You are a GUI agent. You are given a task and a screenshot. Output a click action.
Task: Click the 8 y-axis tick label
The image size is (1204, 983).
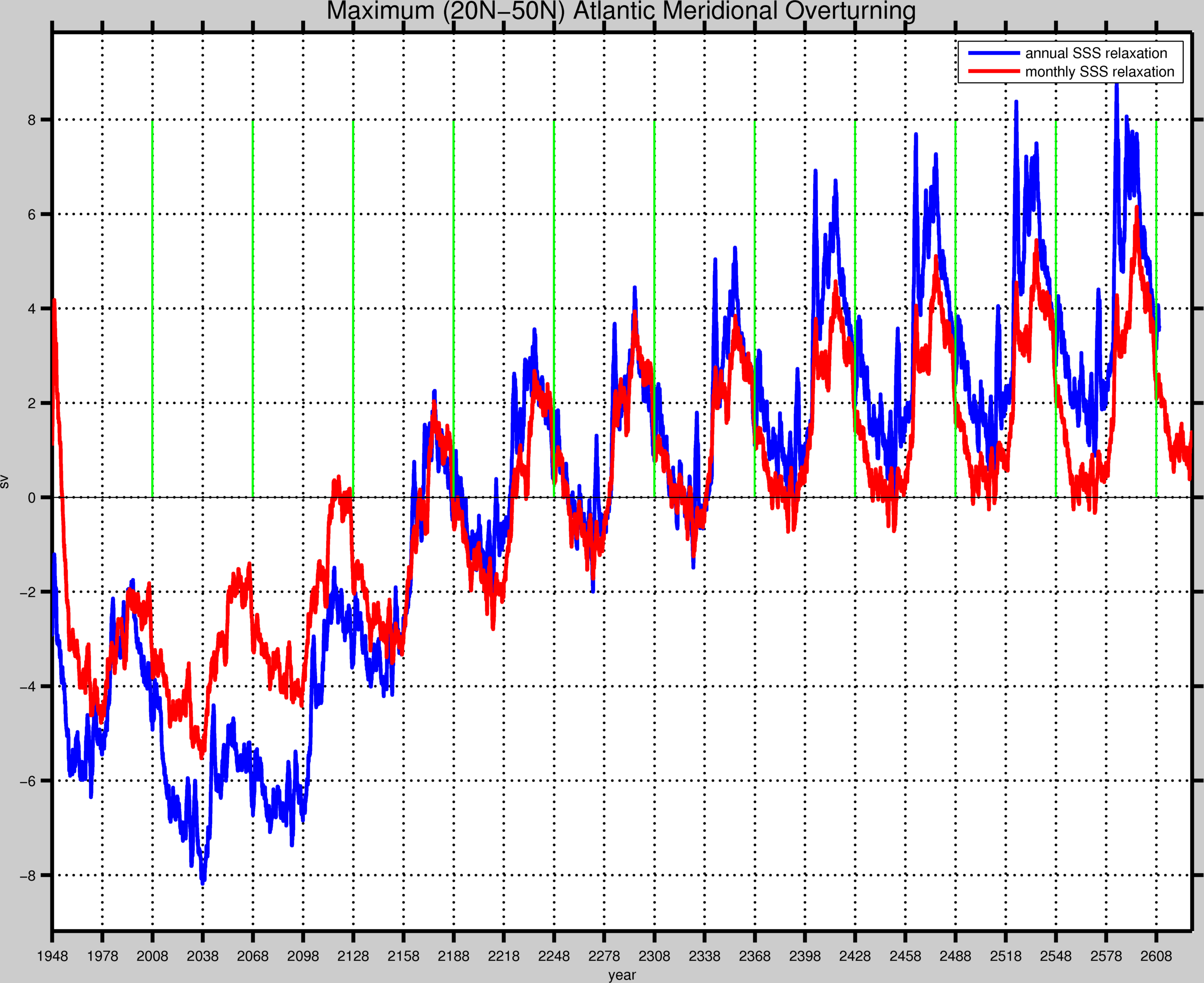[32, 120]
